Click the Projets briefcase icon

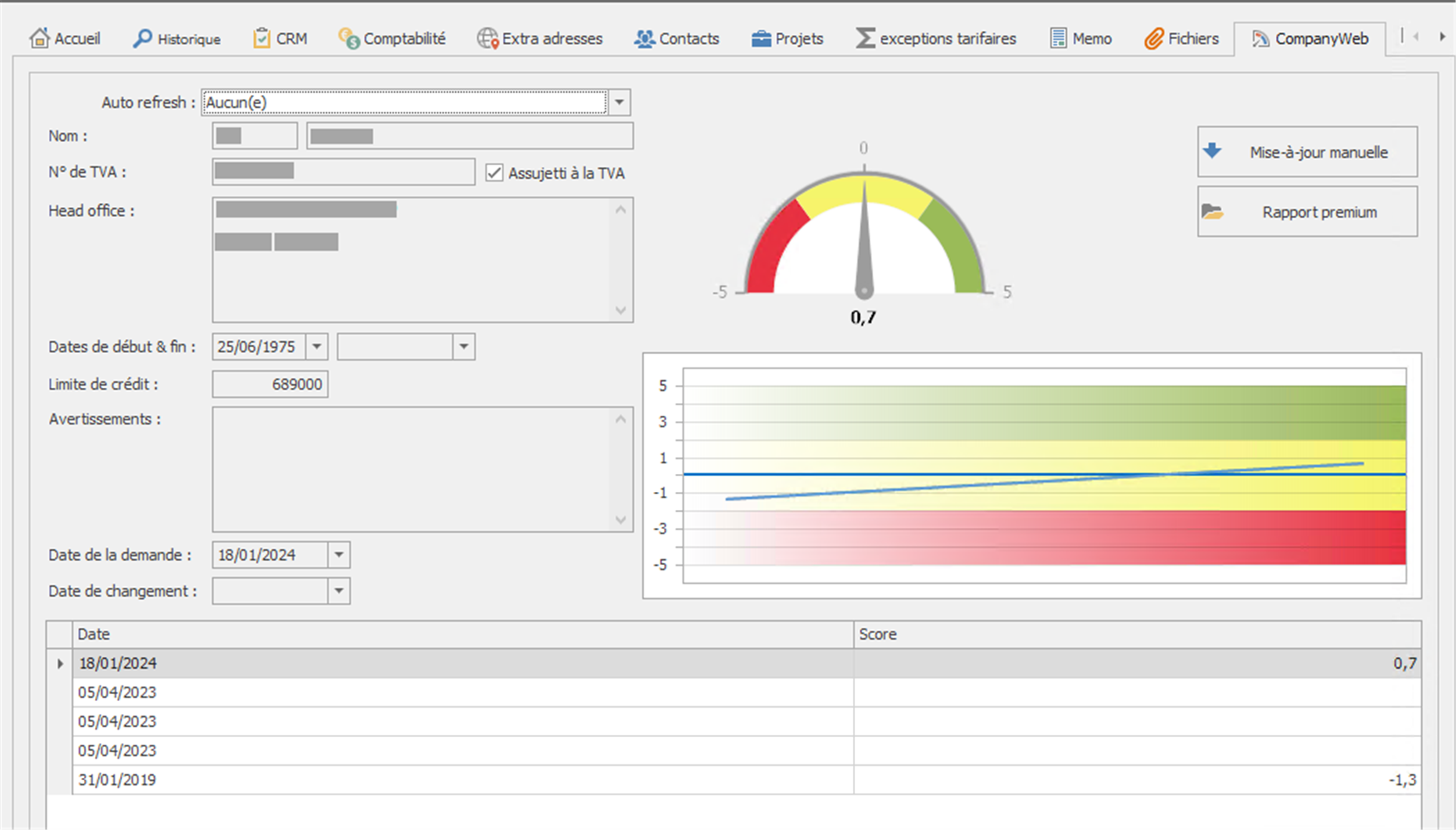[761, 38]
